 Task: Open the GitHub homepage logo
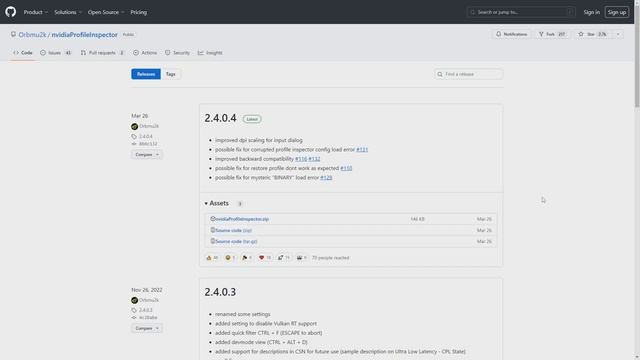11,12
